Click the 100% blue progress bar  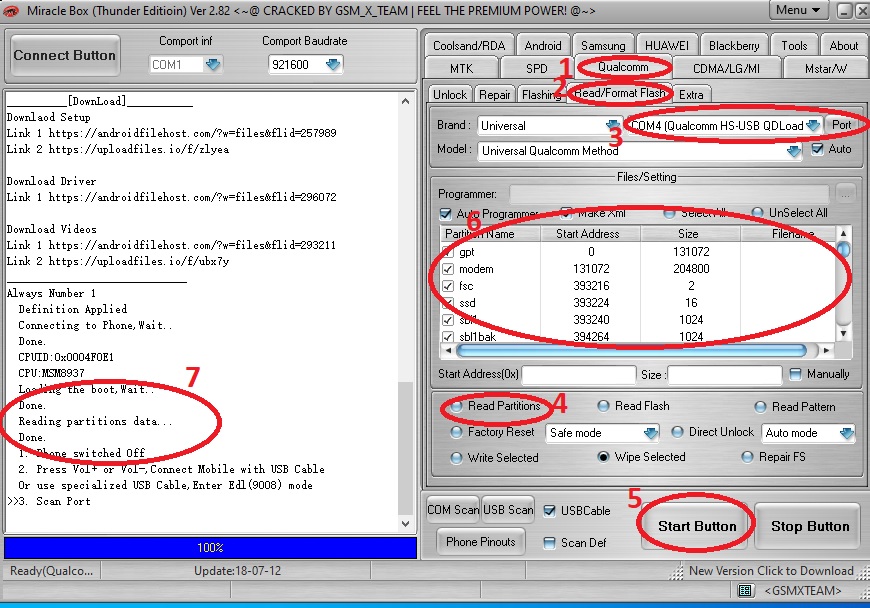(x=210, y=548)
